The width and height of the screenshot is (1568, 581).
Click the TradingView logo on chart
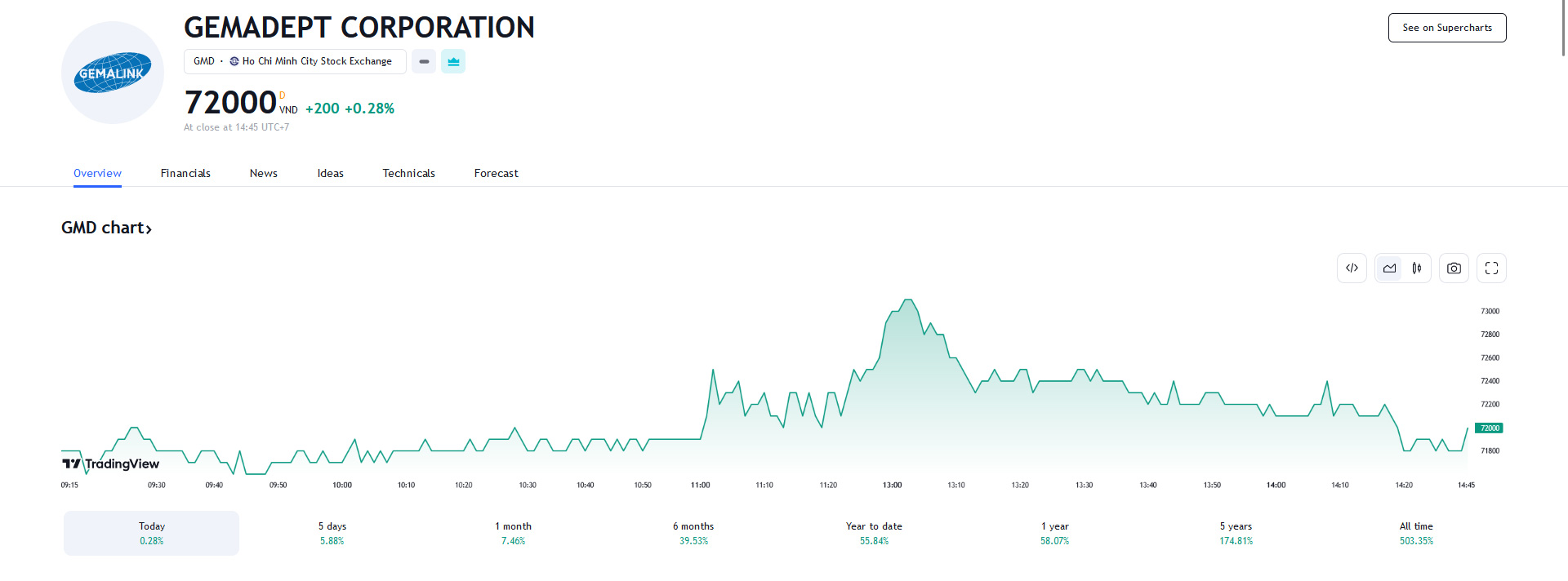(x=111, y=463)
